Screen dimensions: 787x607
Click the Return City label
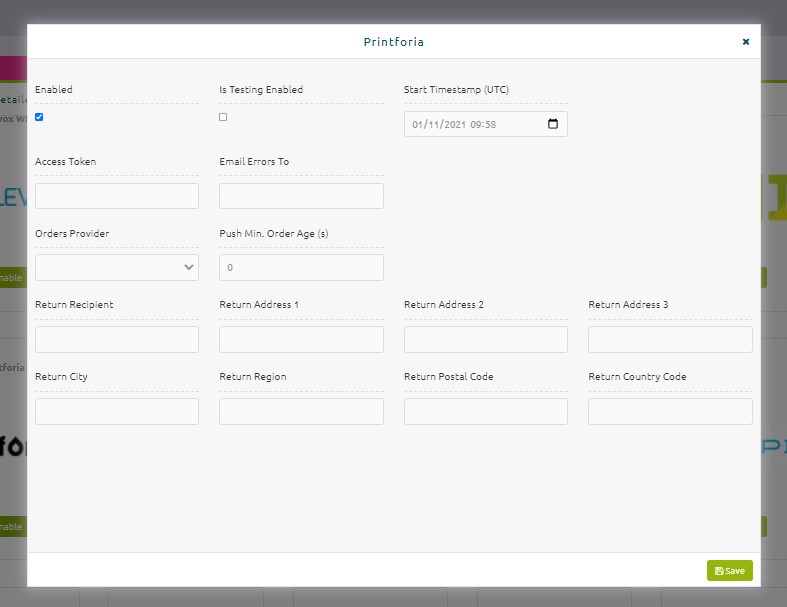pyautogui.click(x=61, y=377)
